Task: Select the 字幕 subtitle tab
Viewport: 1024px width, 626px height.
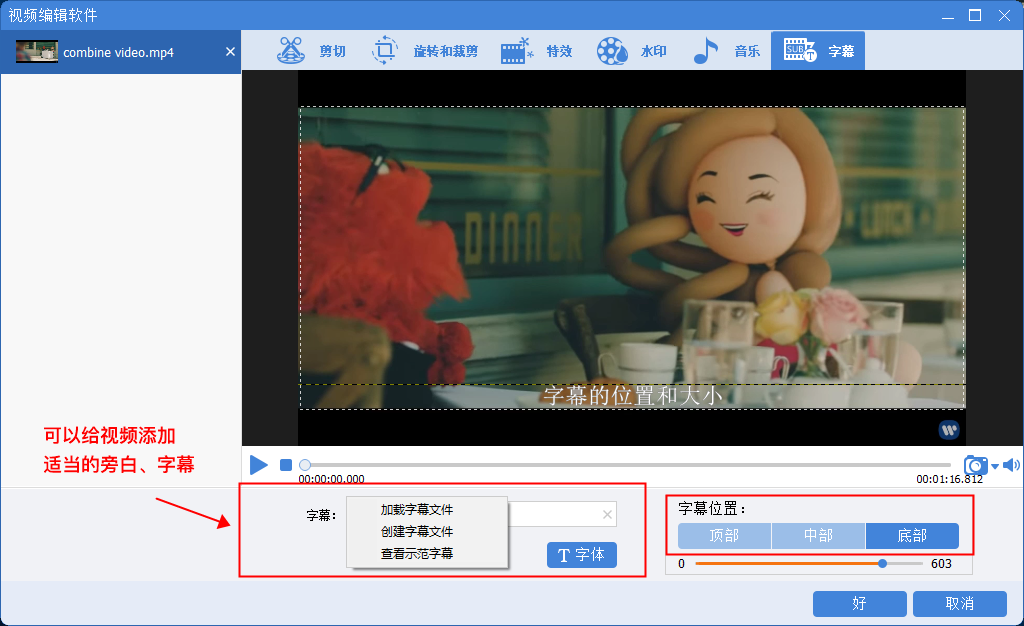Action: pyautogui.click(x=818, y=51)
